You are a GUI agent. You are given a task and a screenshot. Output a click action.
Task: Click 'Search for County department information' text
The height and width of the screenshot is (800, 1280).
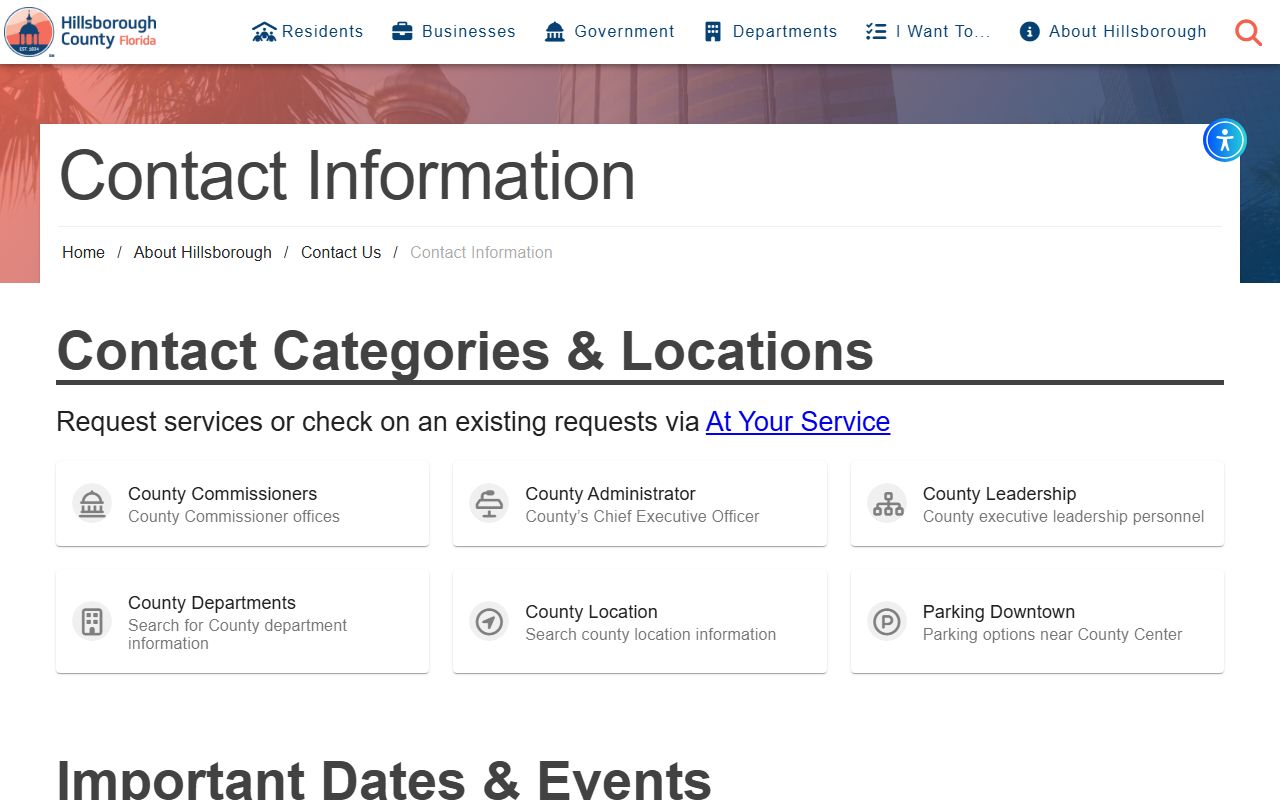click(x=237, y=634)
